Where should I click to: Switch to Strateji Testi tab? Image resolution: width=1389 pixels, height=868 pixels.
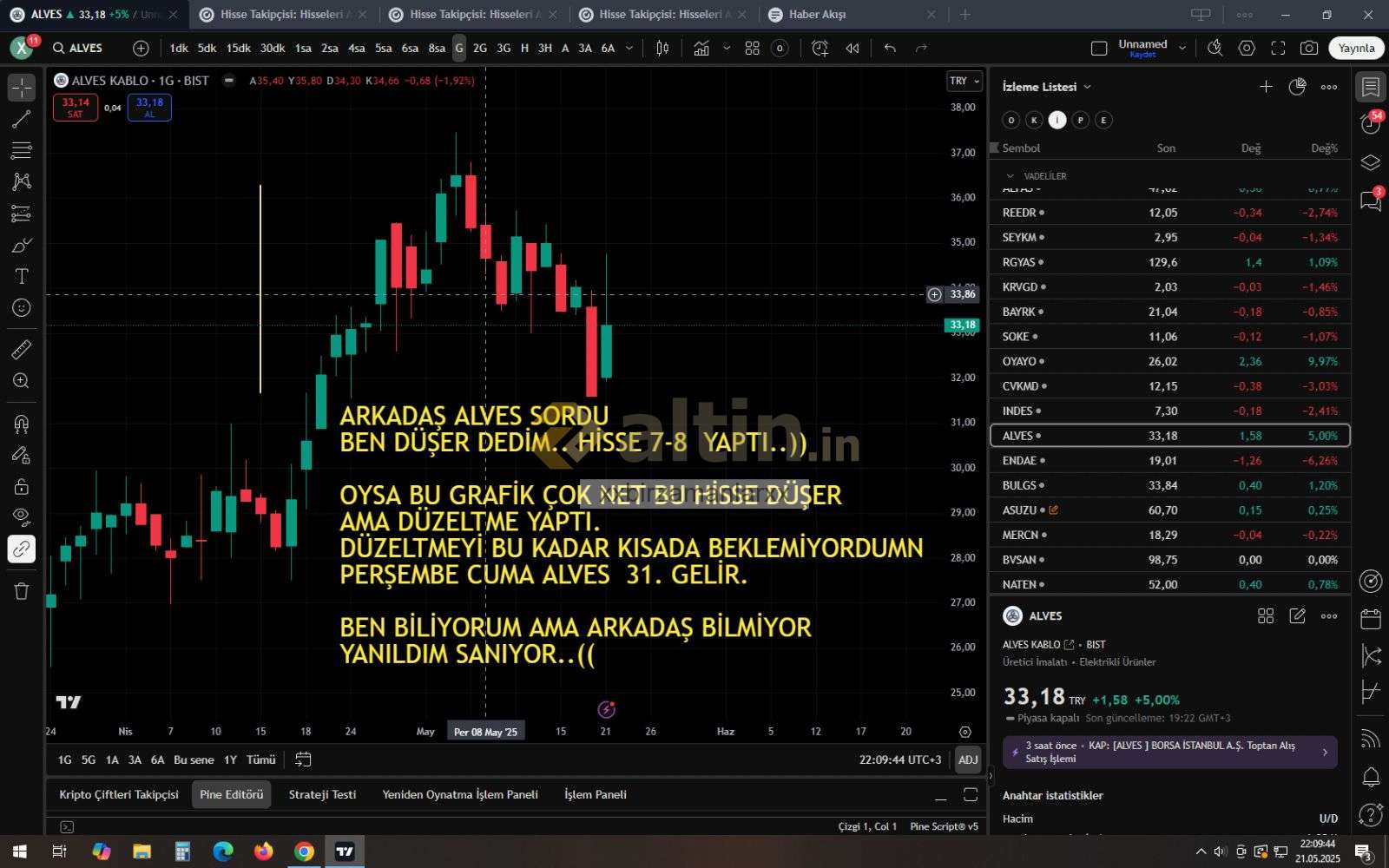click(x=322, y=794)
